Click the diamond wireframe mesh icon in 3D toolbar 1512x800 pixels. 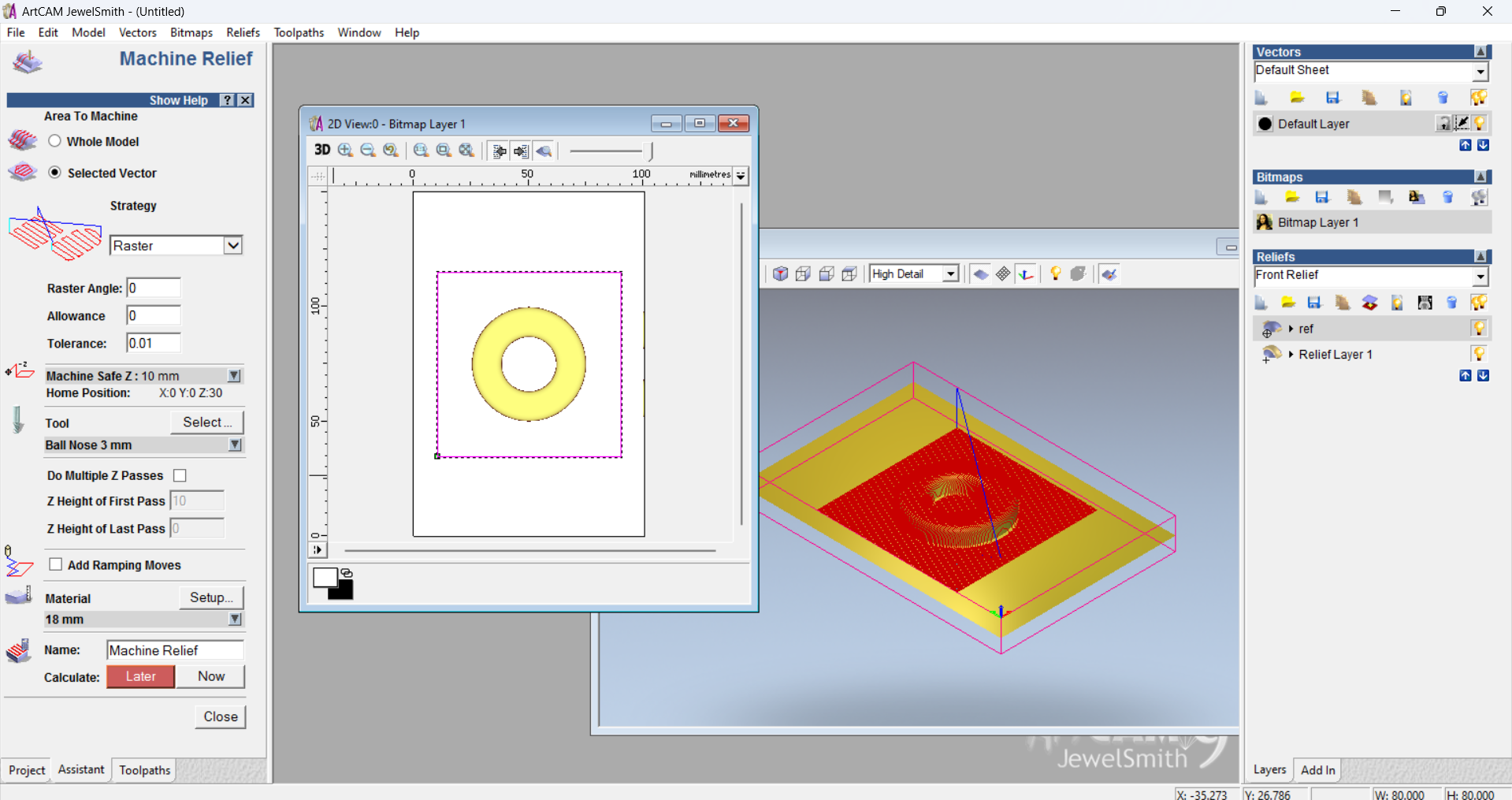coord(1003,273)
